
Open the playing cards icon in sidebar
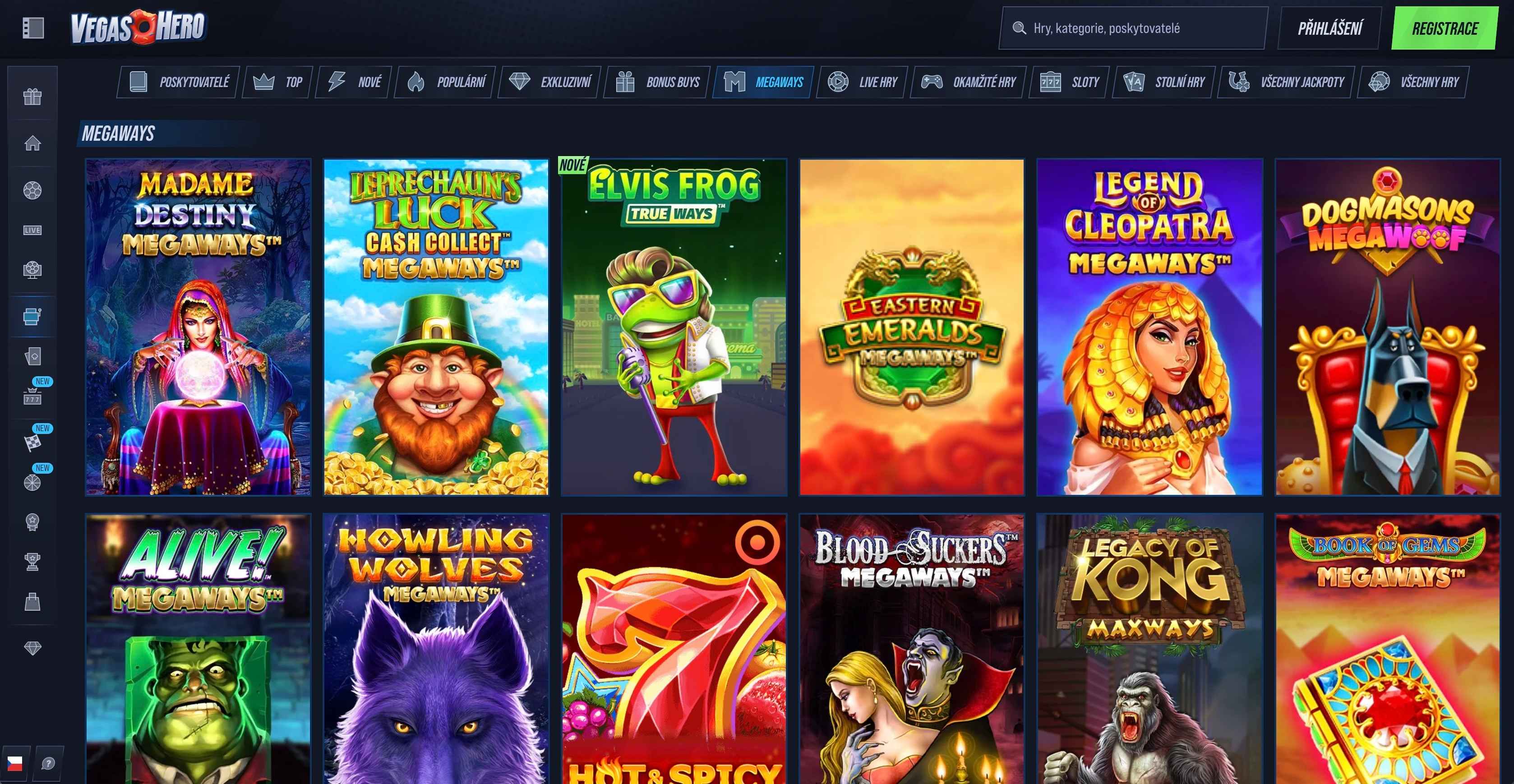[32, 356]
